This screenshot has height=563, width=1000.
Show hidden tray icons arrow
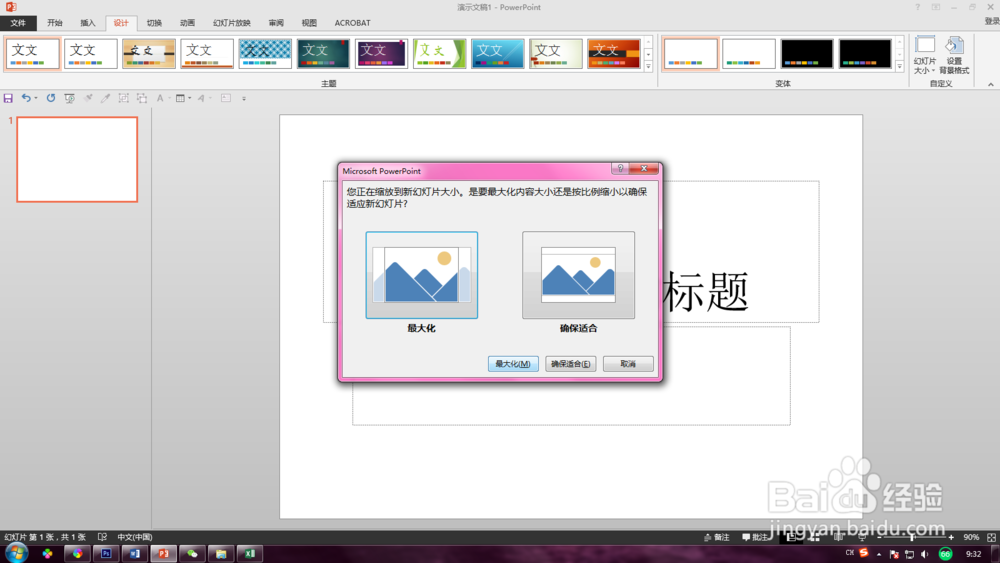click(x=879, y=555)
